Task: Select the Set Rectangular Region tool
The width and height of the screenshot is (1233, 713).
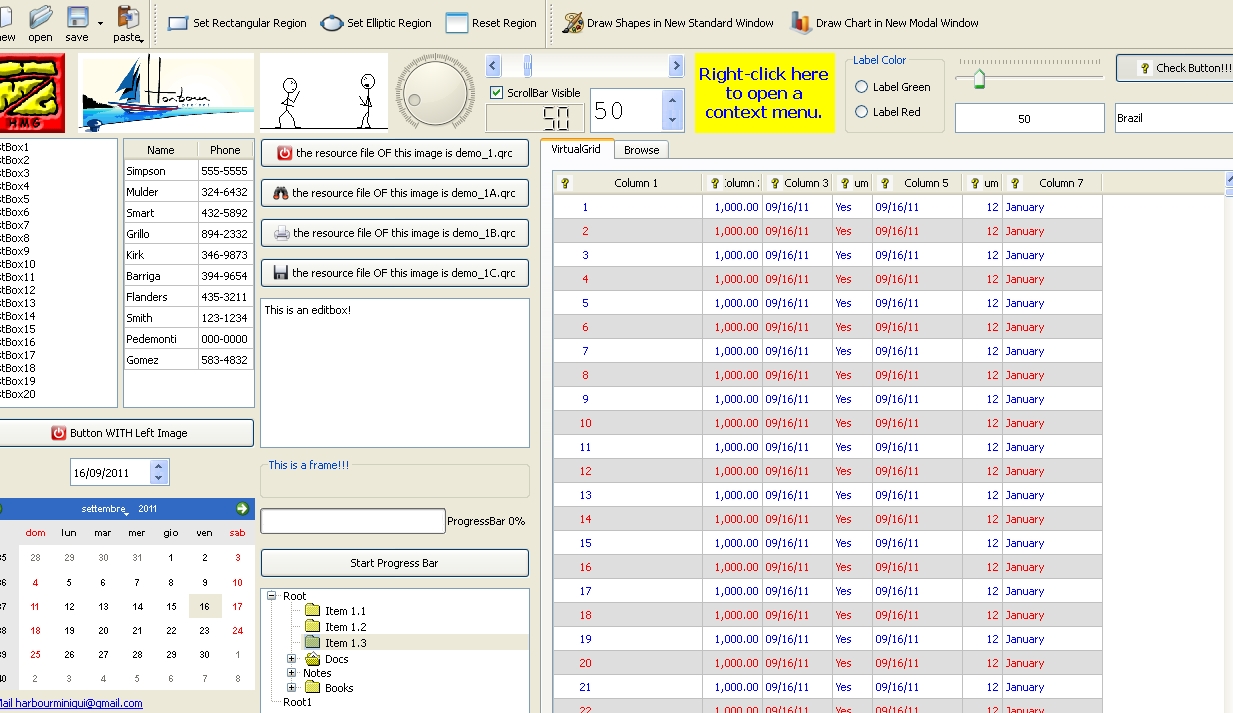Action: (x=237, y=23)
